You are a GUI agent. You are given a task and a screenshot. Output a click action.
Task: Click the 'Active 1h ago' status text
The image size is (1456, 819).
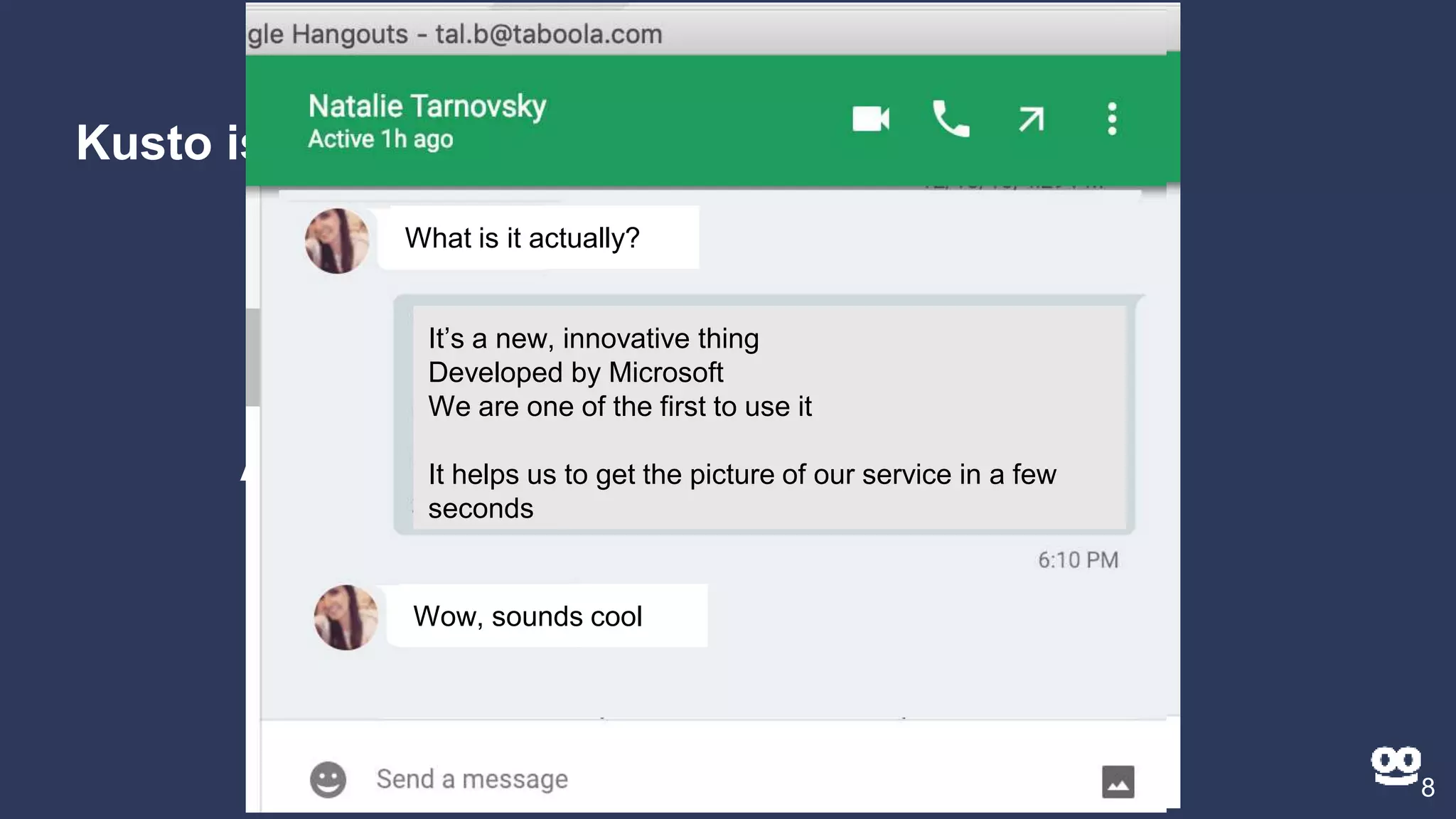click(380, 139)
